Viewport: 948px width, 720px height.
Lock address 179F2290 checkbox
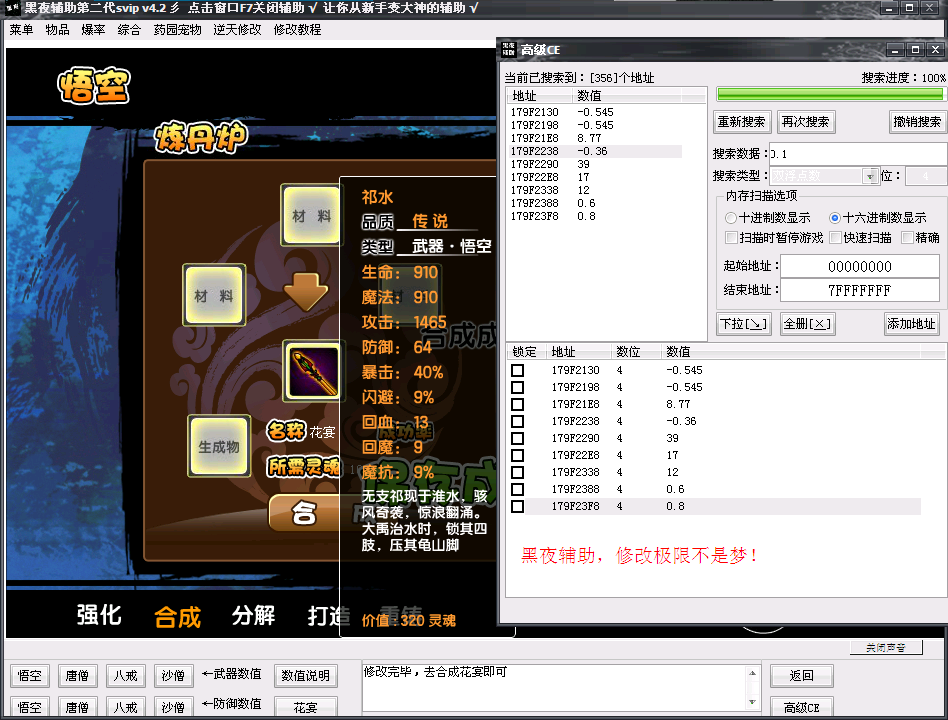518,438
